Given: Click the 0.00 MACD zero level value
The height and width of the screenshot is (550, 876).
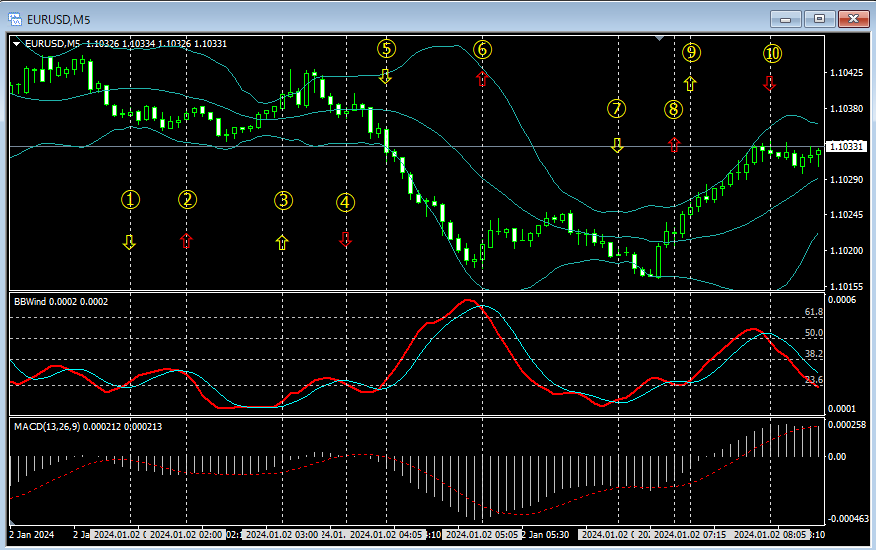Looking at the screenshot, I should coord(837,456).
